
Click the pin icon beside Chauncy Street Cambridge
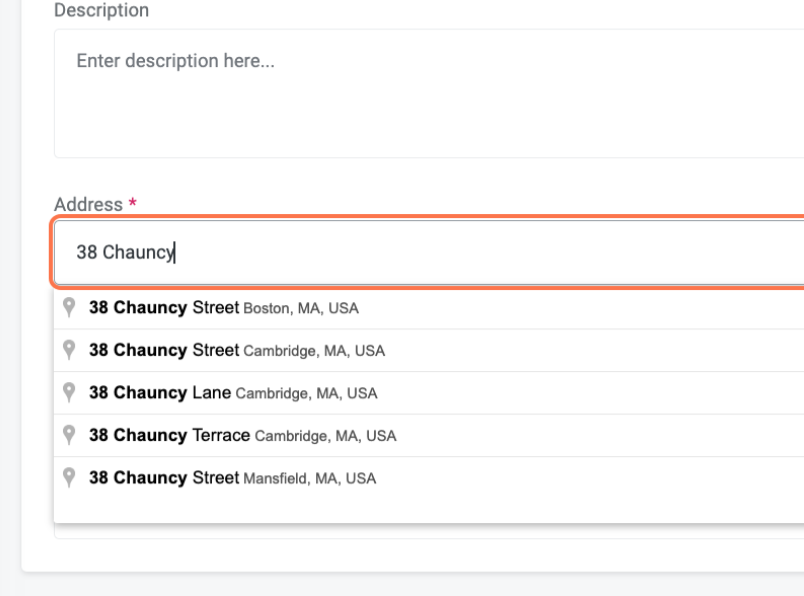(x=68, y=350)
